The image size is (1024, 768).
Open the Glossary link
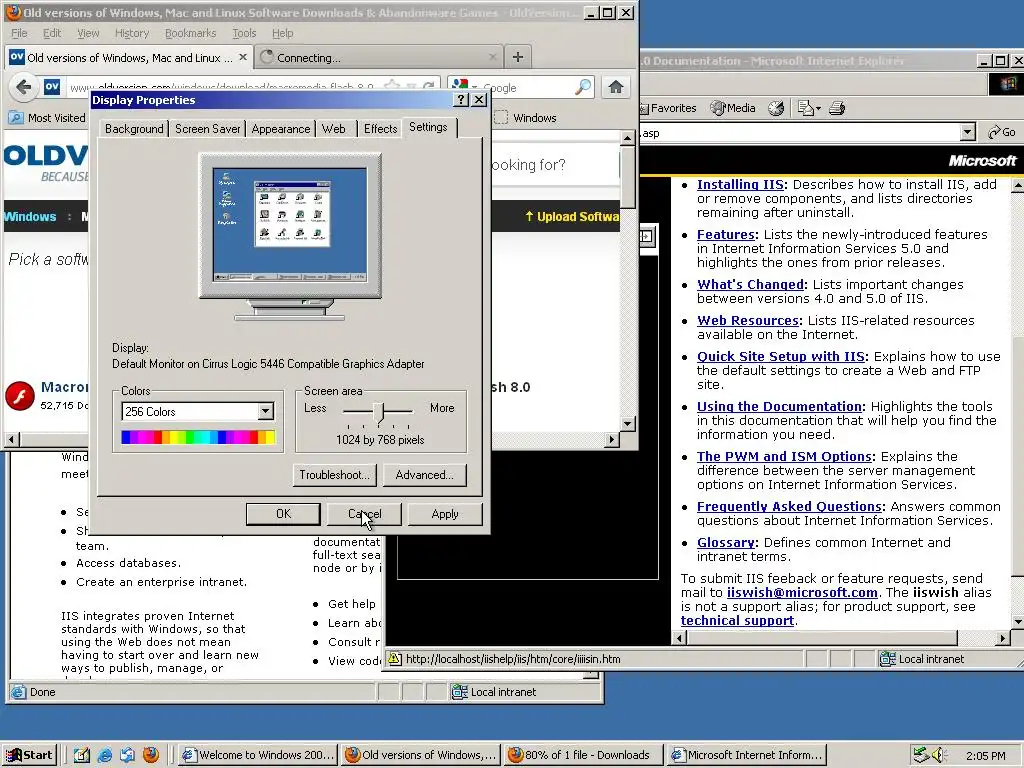pos(726,542)
